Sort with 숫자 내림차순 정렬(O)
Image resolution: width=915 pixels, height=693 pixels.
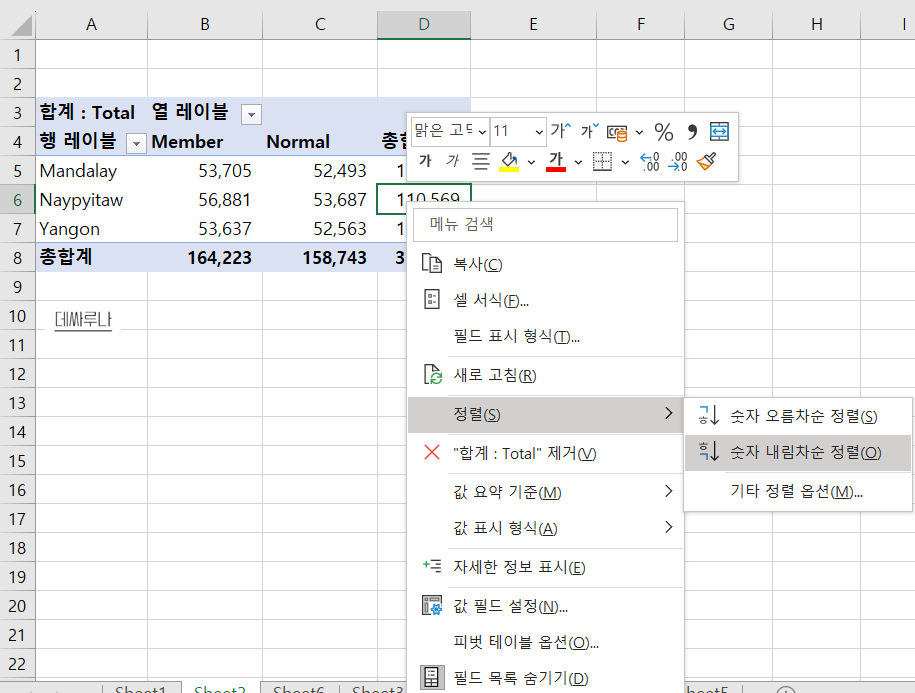797,452
